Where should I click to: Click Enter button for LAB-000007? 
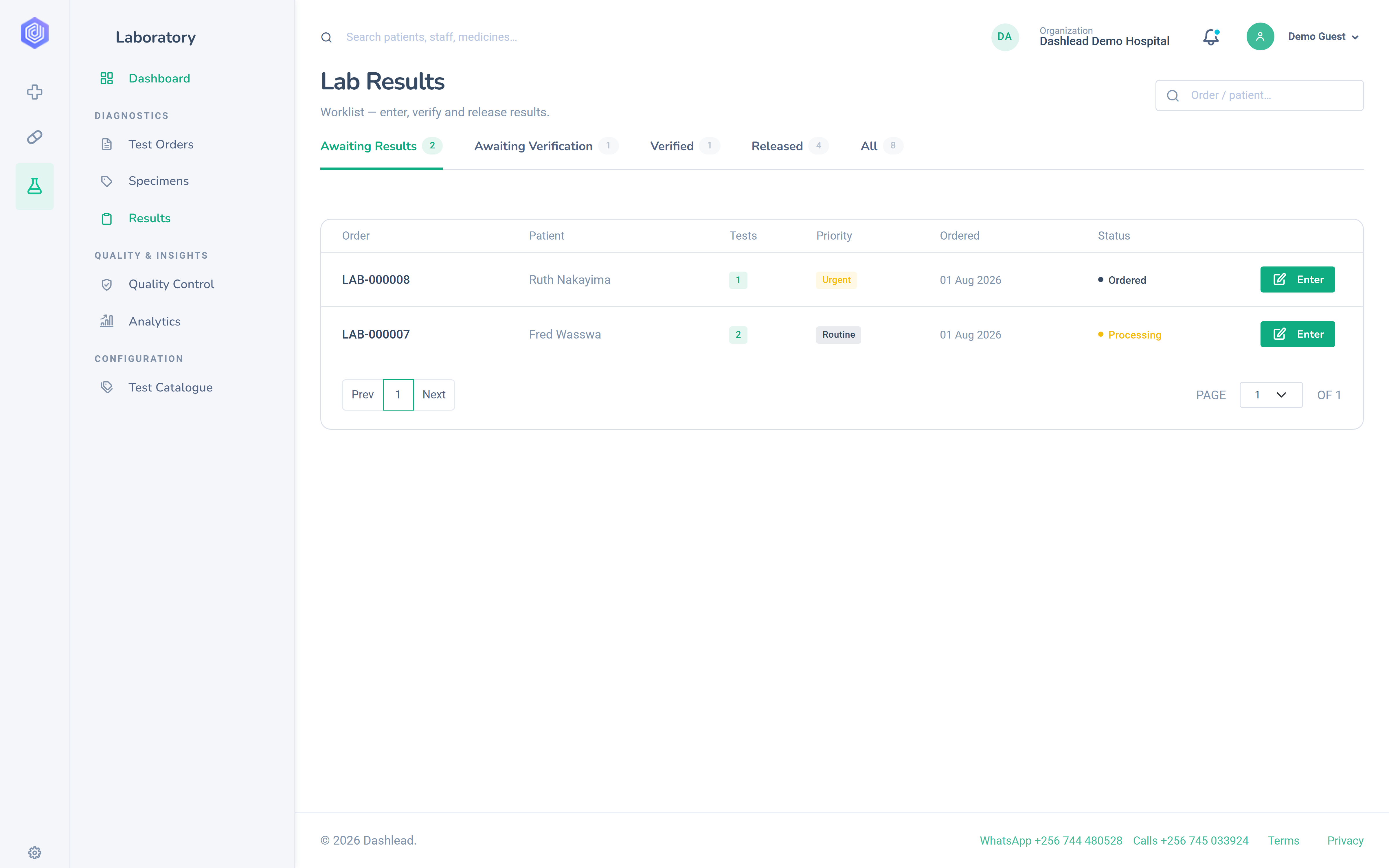(1297, 334)
